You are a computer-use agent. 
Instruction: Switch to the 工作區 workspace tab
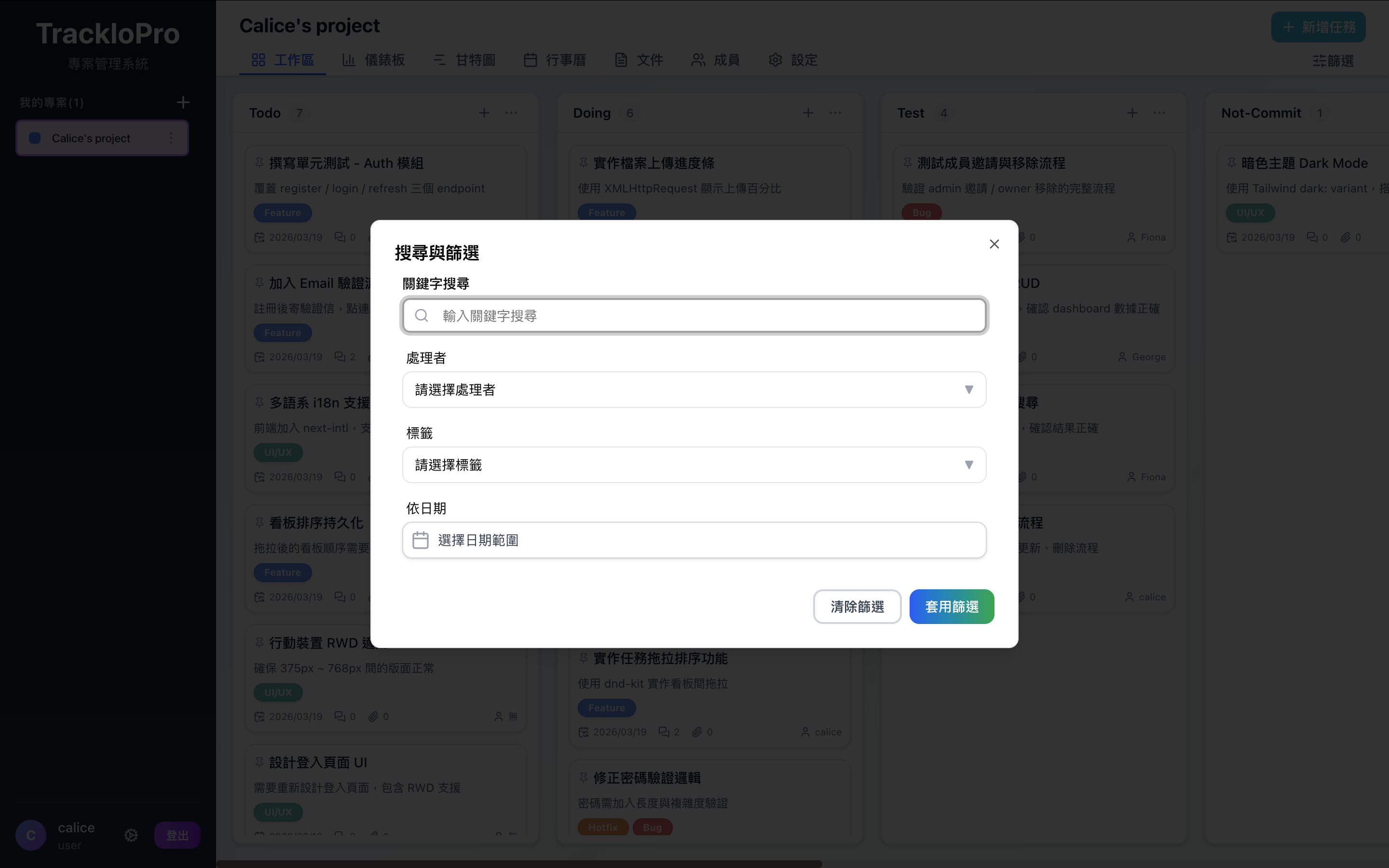point(283,60)
